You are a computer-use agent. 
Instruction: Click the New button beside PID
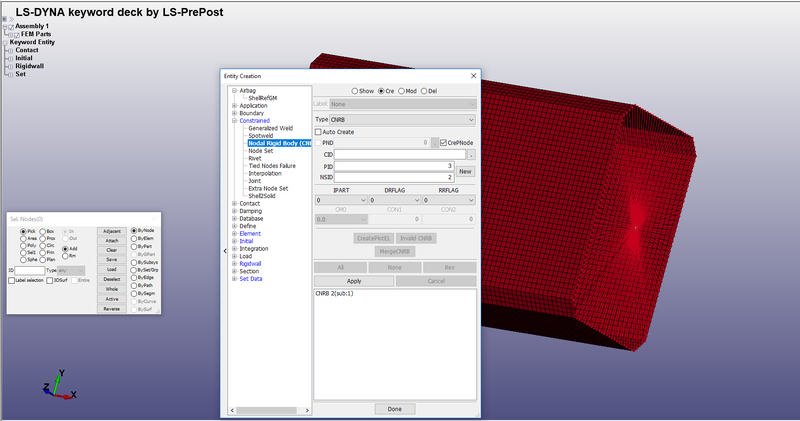click(465, 171)
